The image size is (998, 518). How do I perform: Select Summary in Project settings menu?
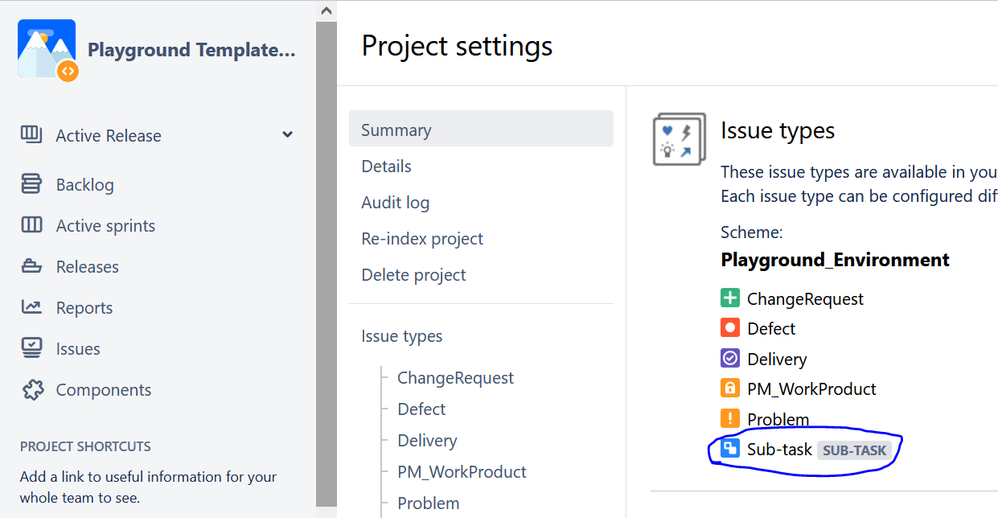[396, 130]
